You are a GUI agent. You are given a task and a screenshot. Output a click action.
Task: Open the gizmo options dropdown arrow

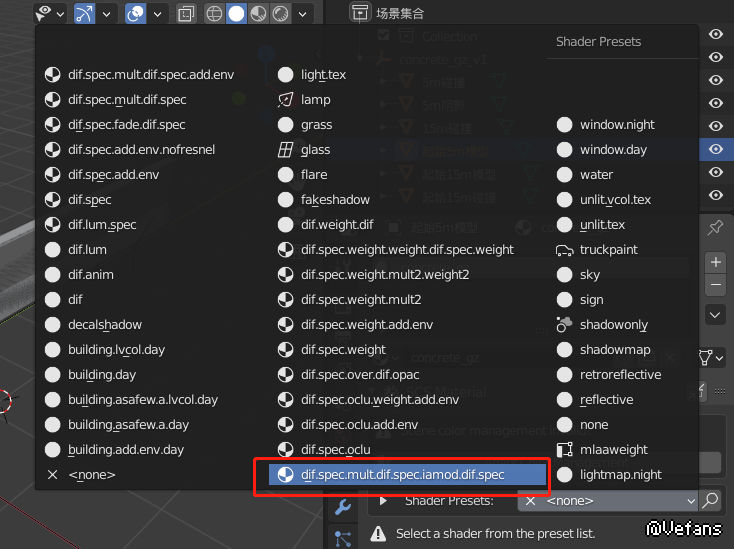(x=107, y=14)
